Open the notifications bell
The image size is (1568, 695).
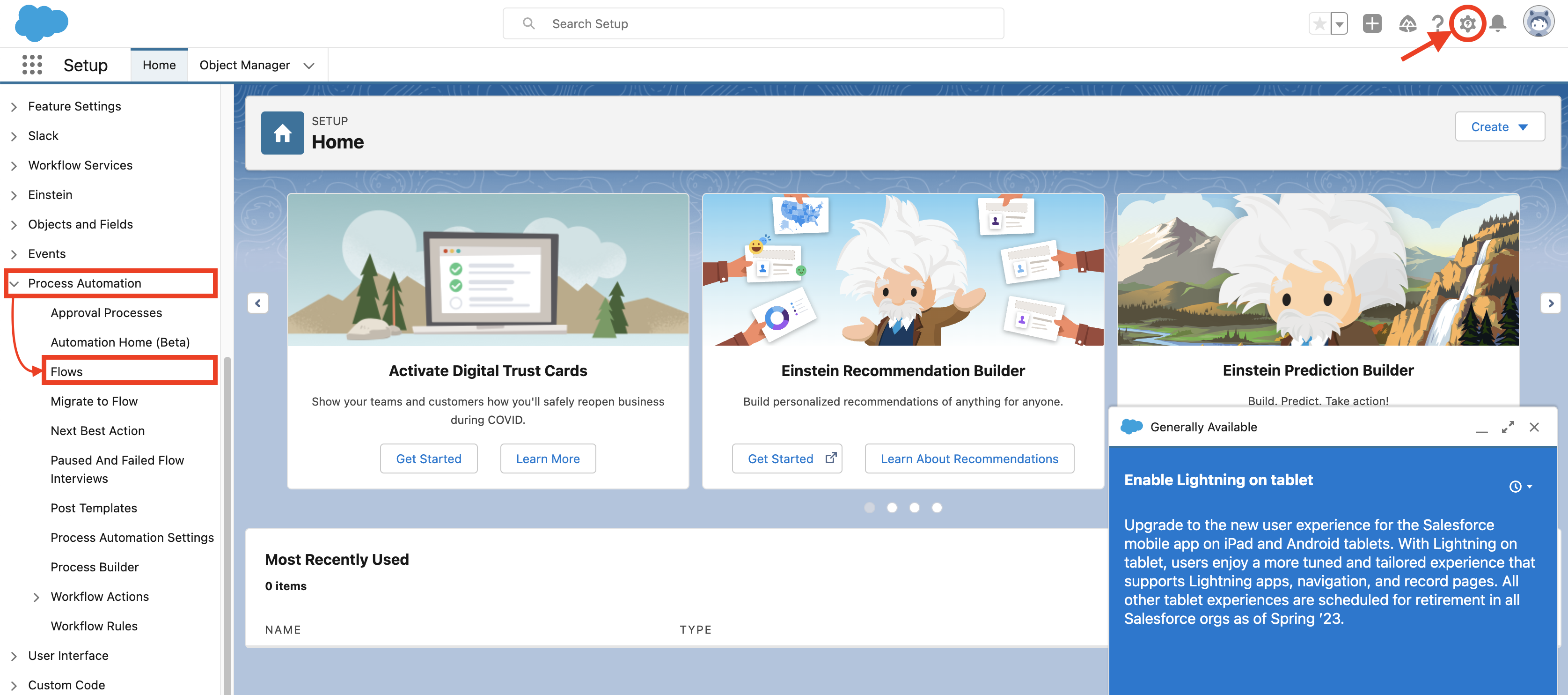1498,24
